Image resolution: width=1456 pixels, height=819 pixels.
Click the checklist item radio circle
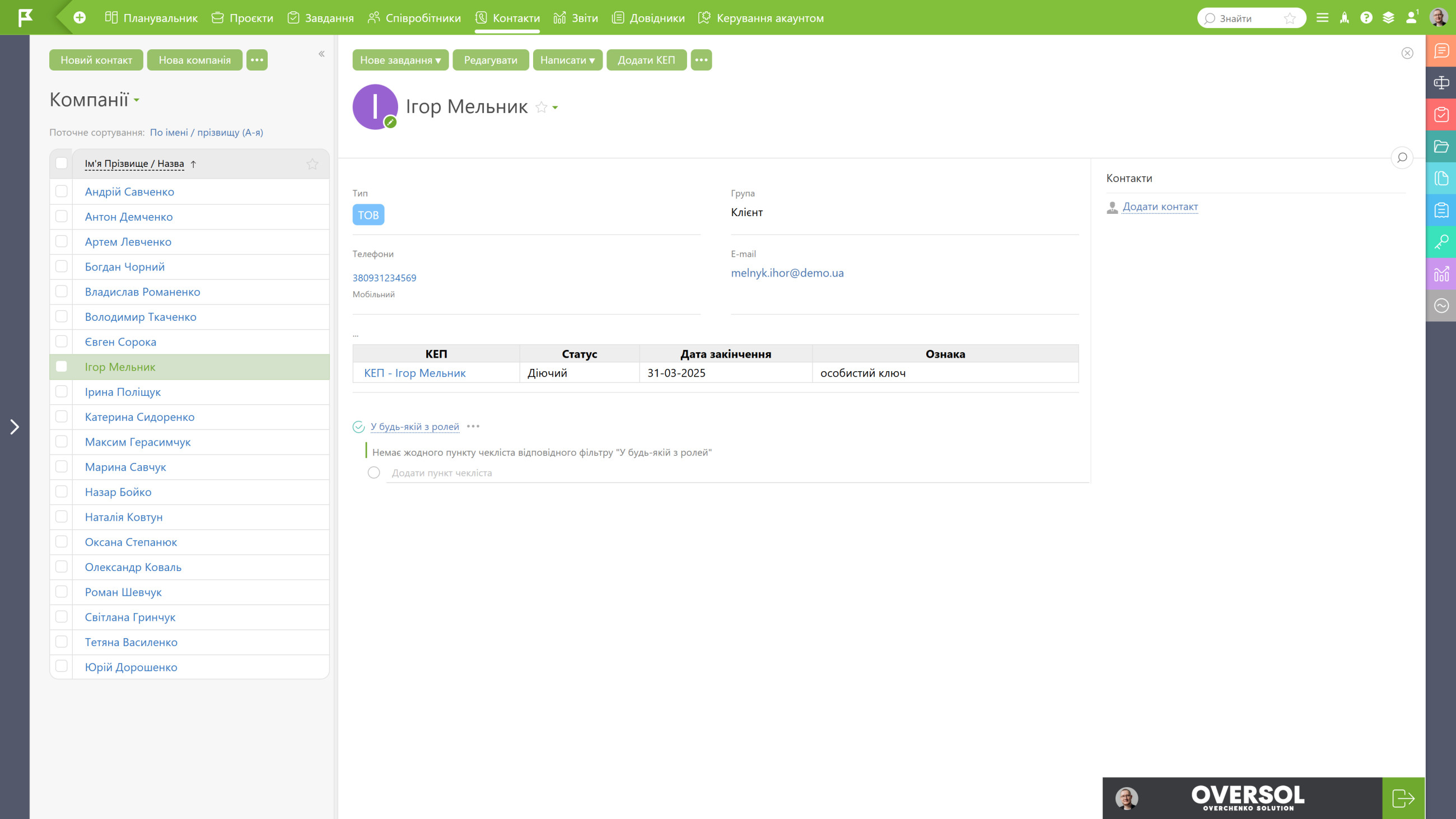coord(374,472)
